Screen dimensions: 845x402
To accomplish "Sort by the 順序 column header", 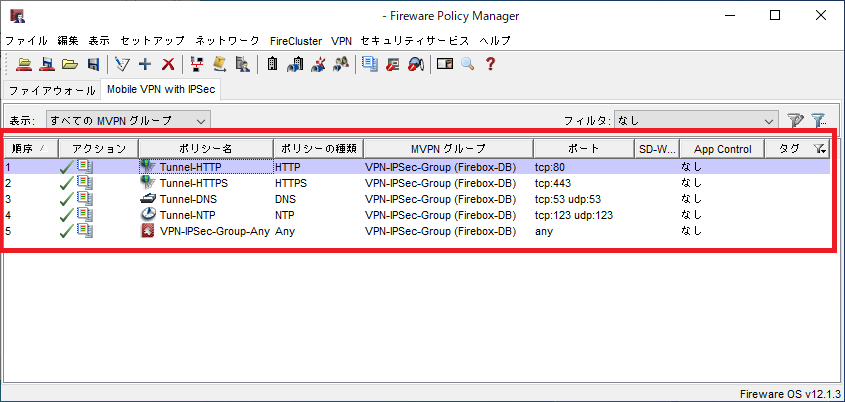I will pos(31,149).
